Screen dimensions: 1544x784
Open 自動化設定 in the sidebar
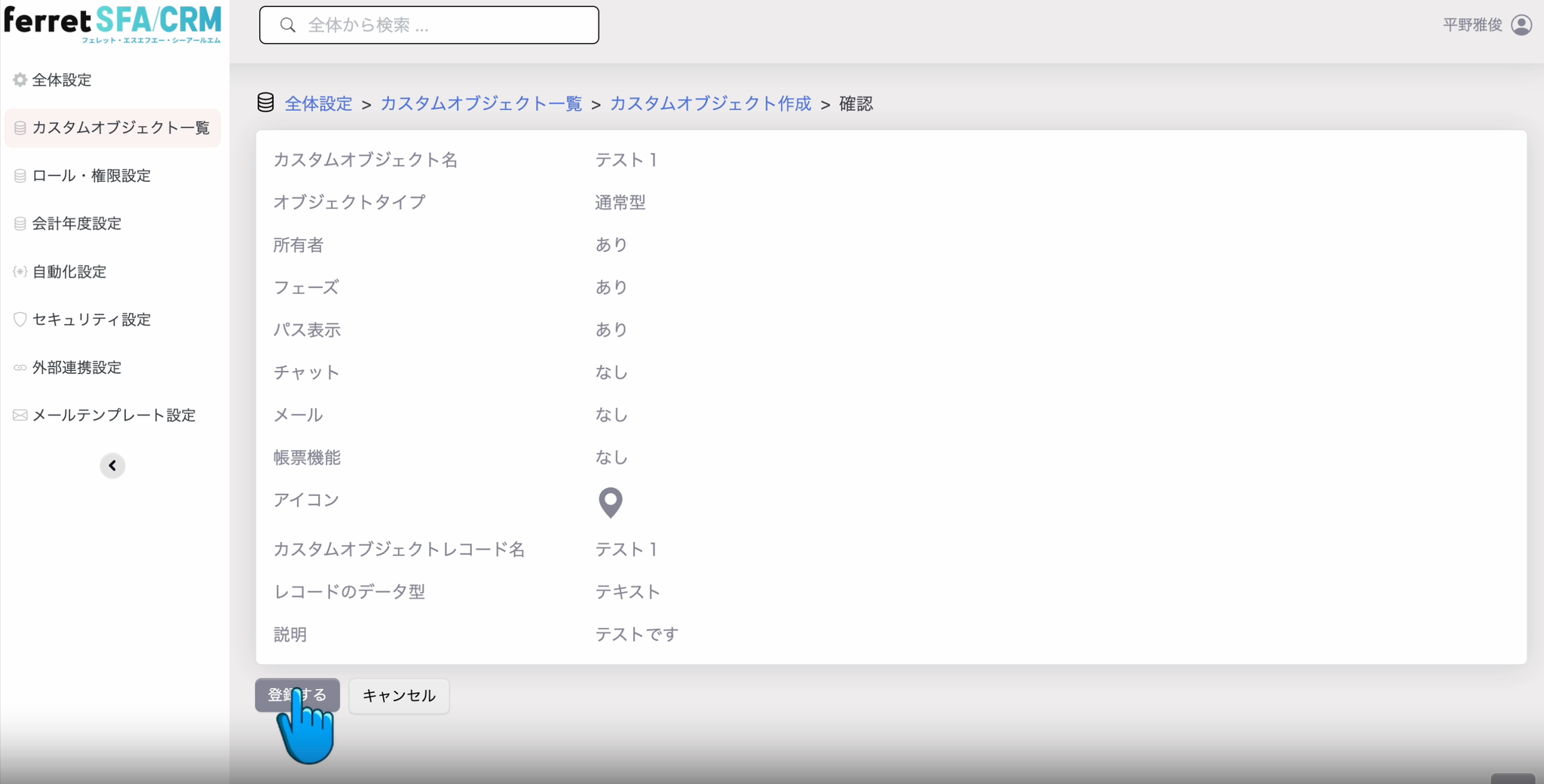point(69,271)
